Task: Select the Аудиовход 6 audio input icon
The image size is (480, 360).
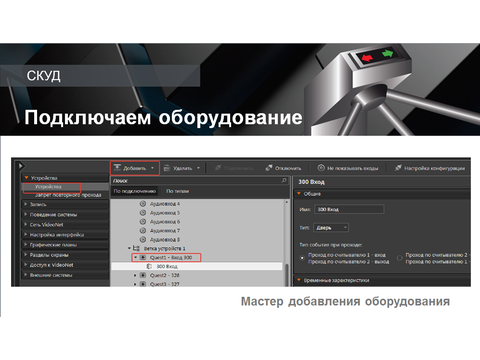Action: (x=143, y=221)
